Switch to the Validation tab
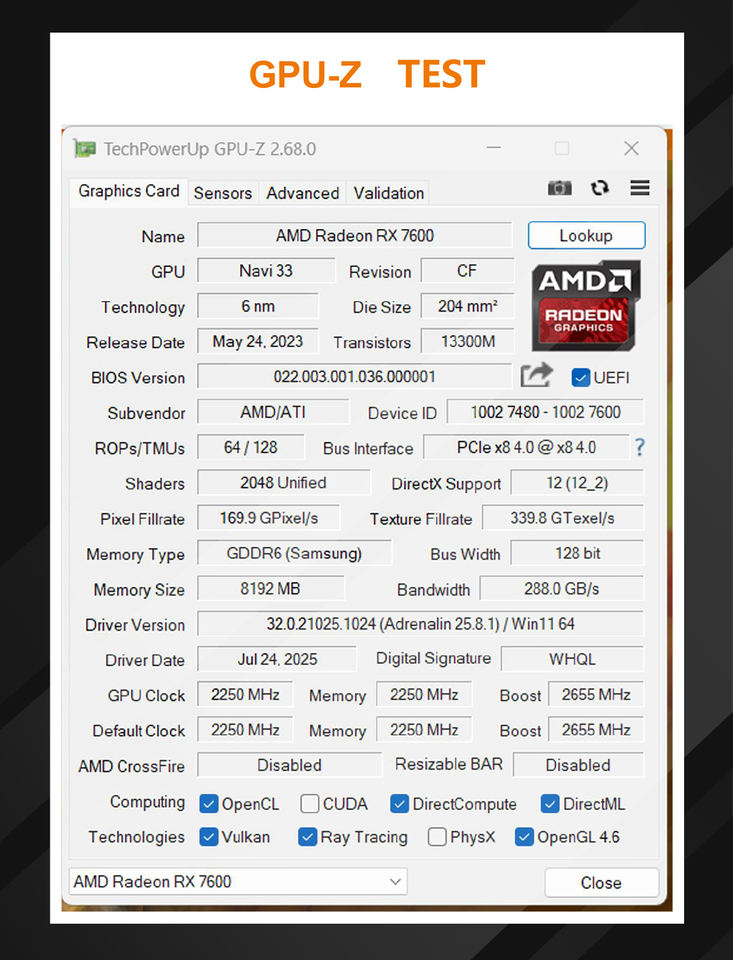This screenshot has width=733, height=960. tap(388, 193)
